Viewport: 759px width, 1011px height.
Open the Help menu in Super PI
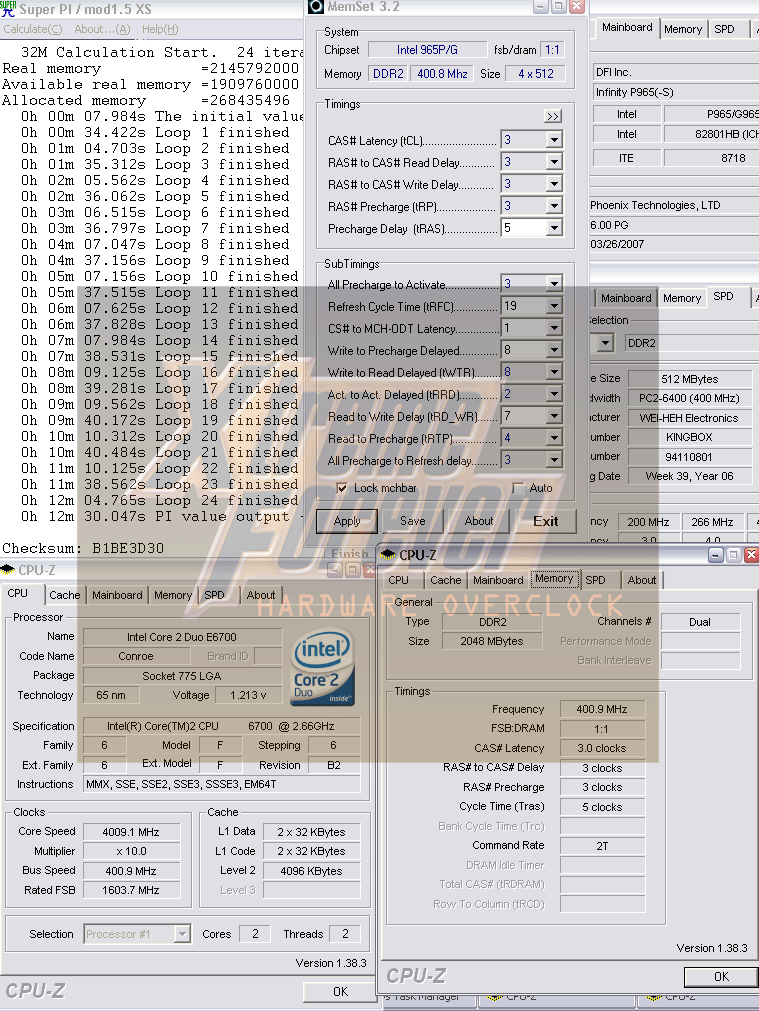click(160, 29)
